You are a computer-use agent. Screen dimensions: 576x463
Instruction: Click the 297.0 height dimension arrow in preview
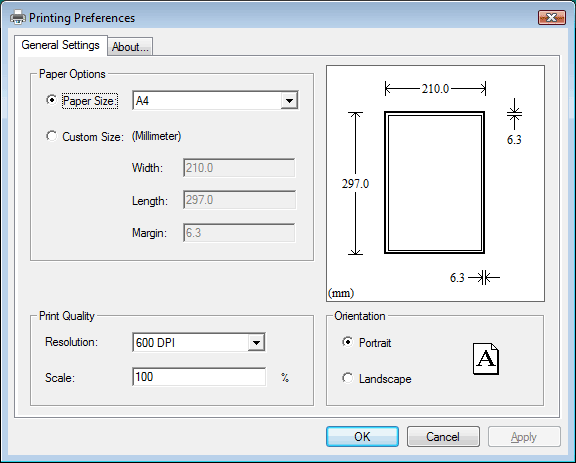click(x=355, y=183)
